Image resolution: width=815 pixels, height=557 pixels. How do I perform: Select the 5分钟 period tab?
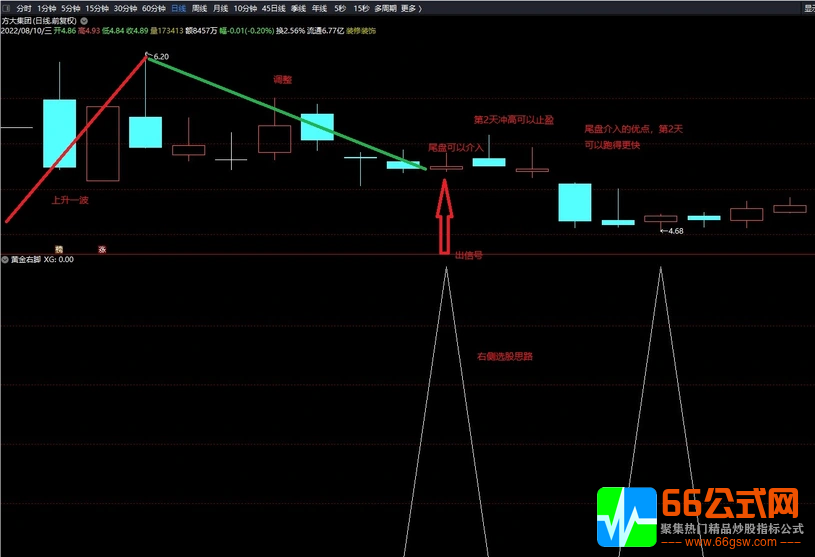click(69, 8)
